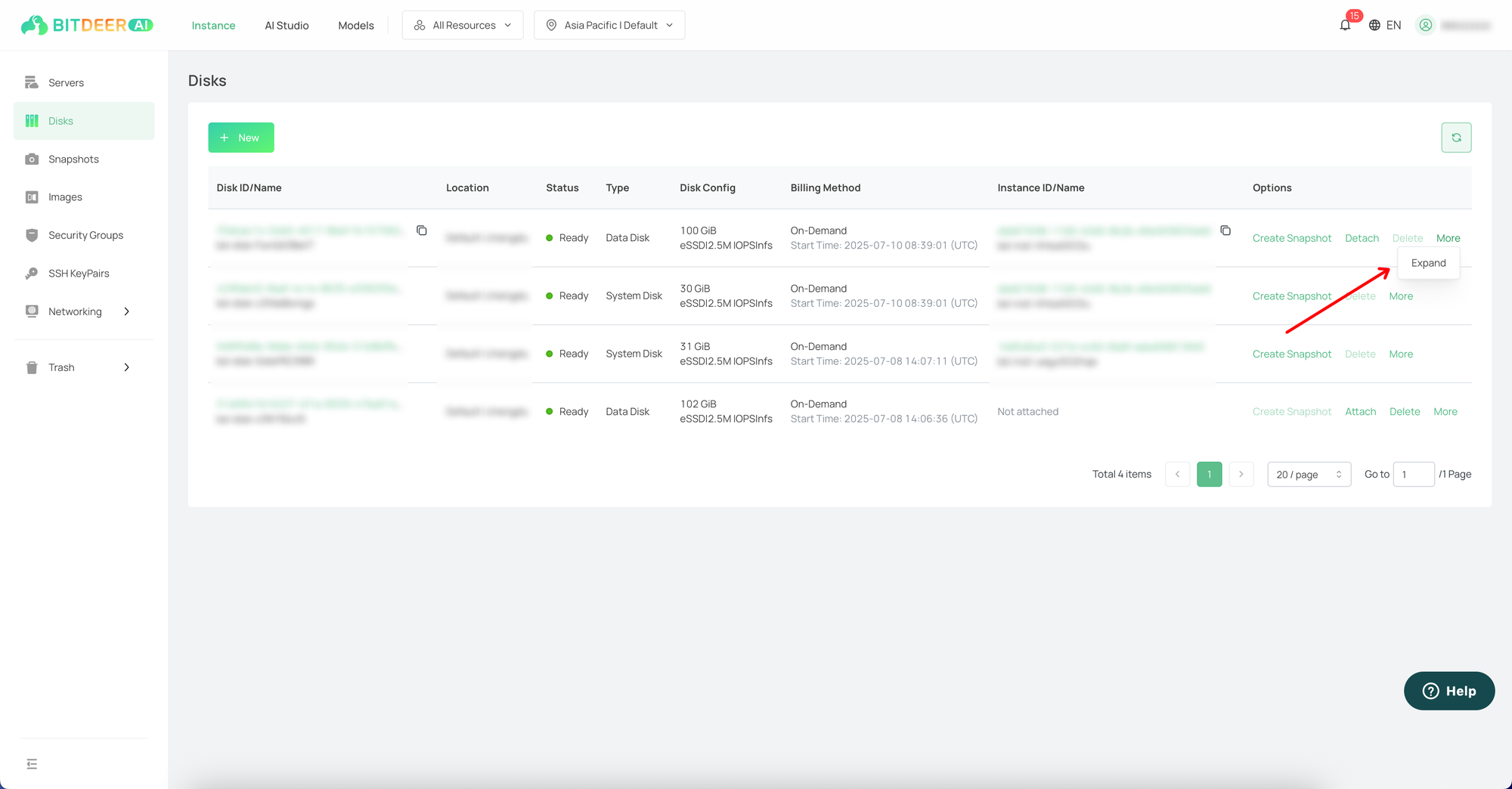The width and height of the screenshot is (1512, 789).
Task: Click the Security Groups shield icon
Action: 32,235
